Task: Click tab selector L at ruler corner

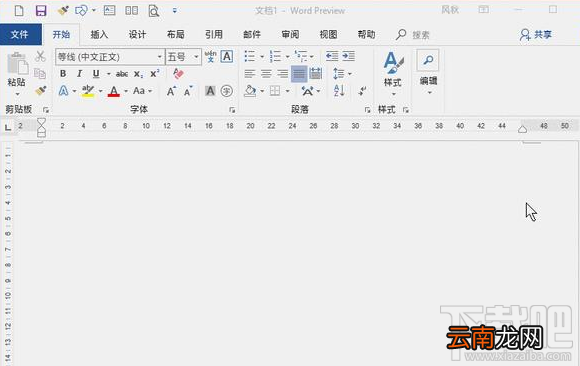Action: [x=7, y=127]
